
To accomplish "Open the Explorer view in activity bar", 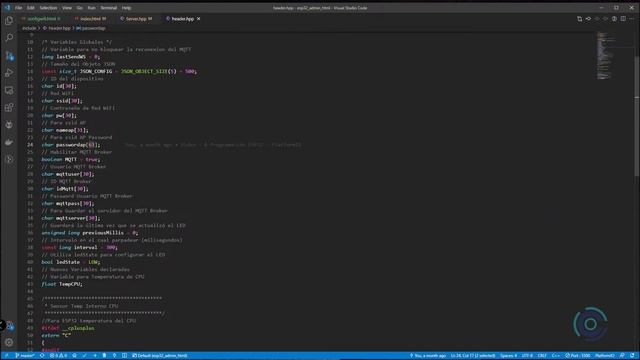I will [x=9, y=21].
